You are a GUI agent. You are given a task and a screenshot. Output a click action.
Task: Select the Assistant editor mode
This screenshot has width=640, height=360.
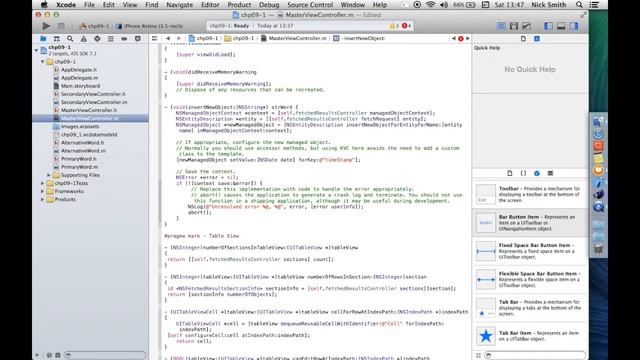click(x=514, y=26)
